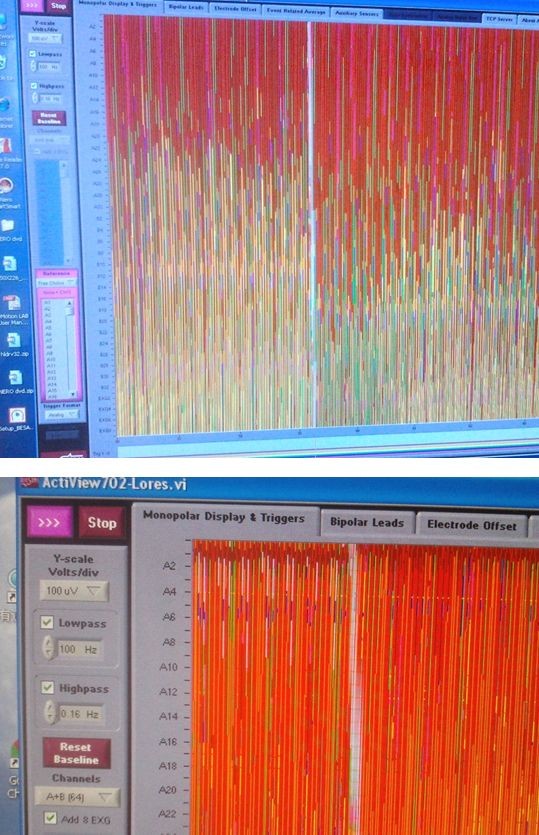The width and height of the screenshot is (539, 835).
Task: Open the NERO dvd folder icon
Action: coord(8,226)
